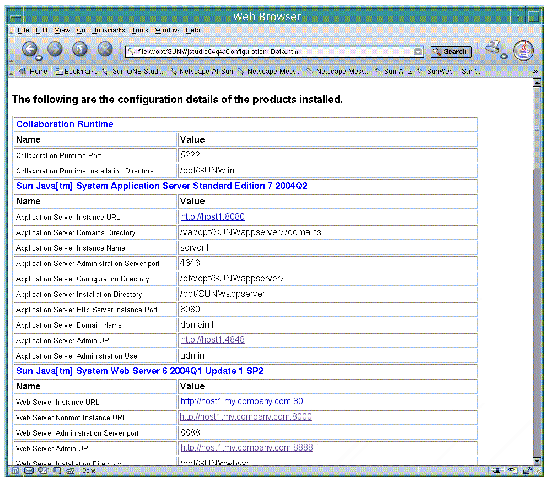Click the security lock icon in status bar
Viewport: 549px width, 482px height.
coord(527,471)
